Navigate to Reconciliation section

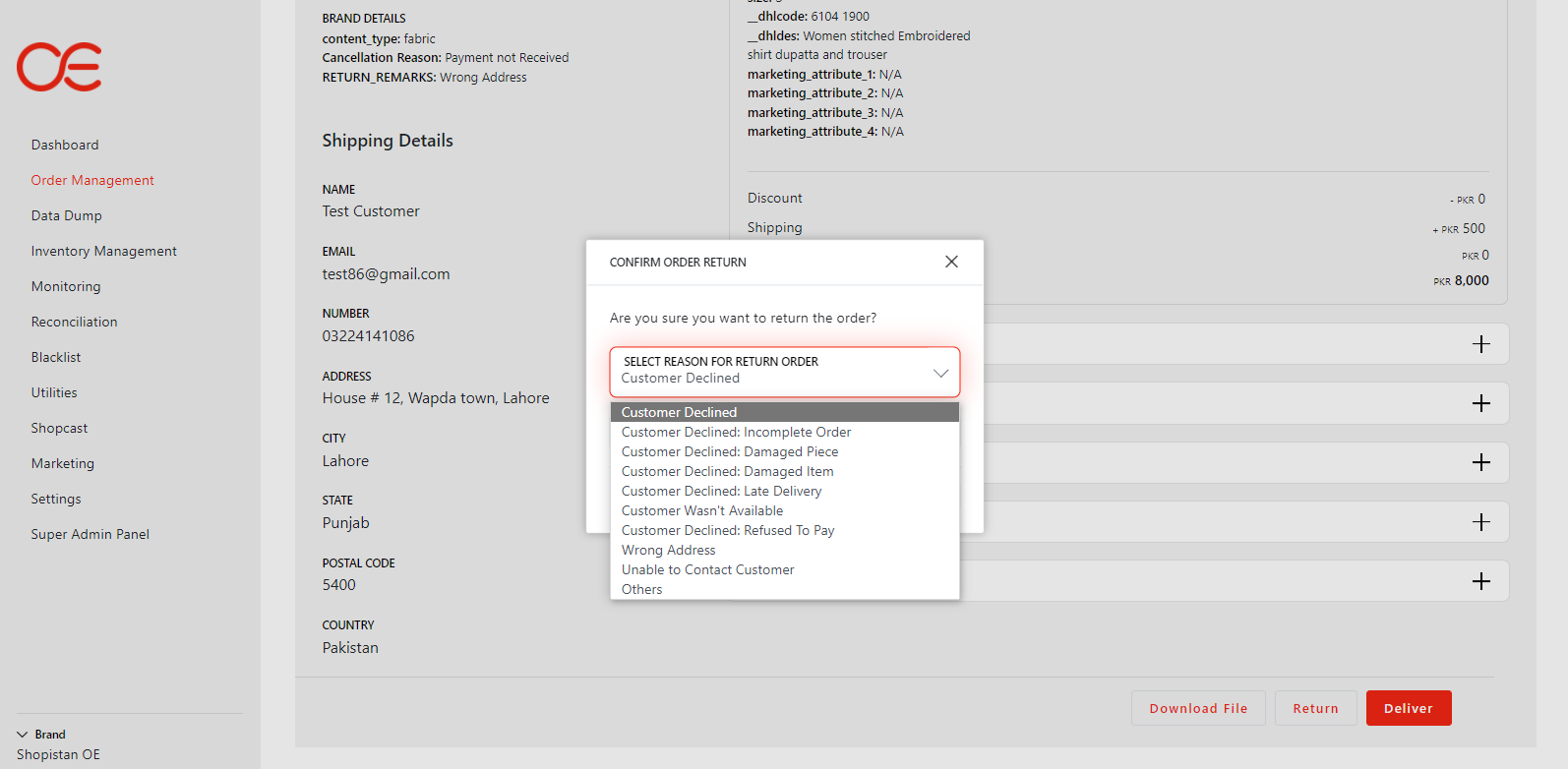pos(74,322)
